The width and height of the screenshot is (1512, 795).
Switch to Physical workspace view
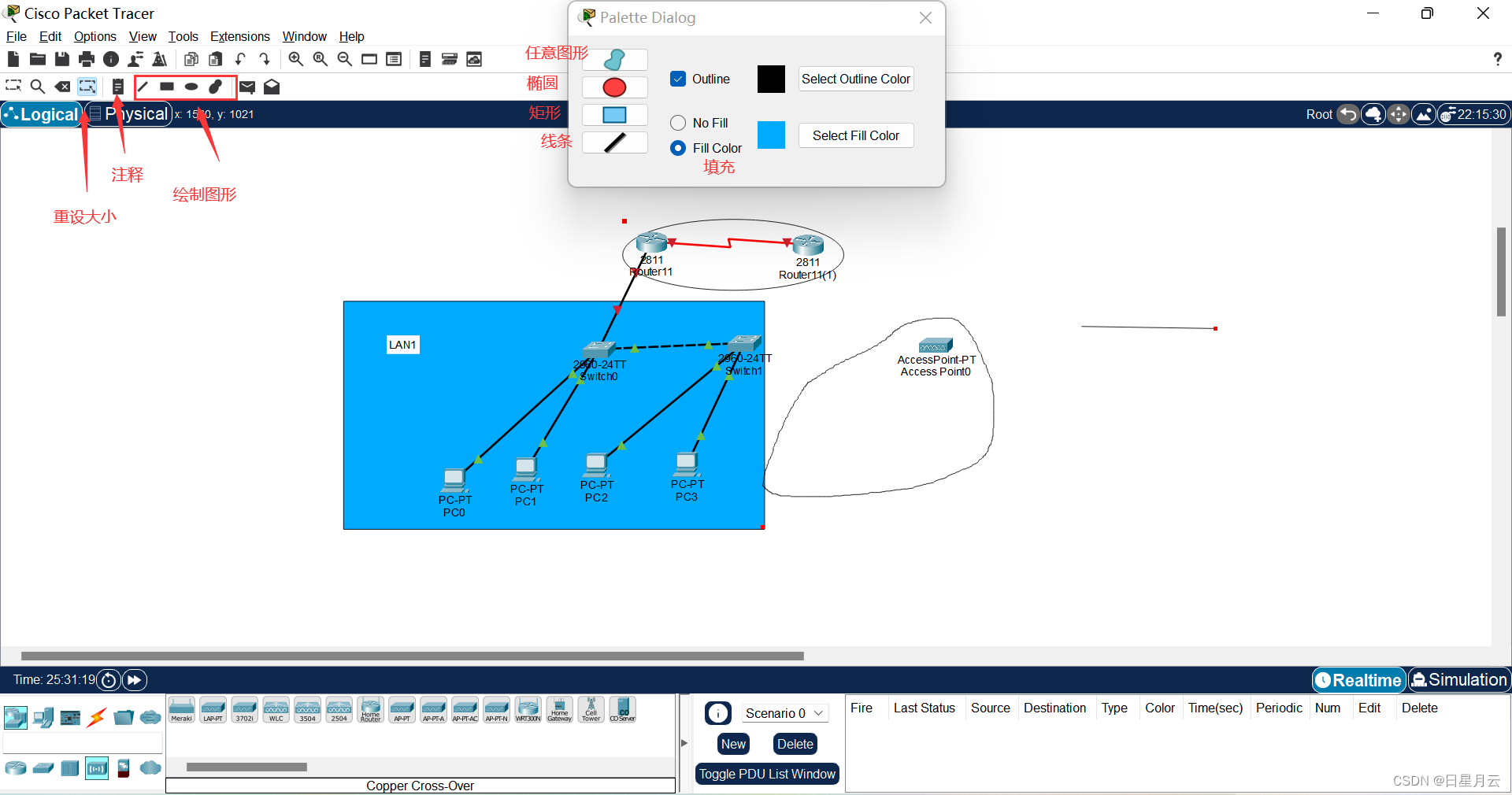129,114
